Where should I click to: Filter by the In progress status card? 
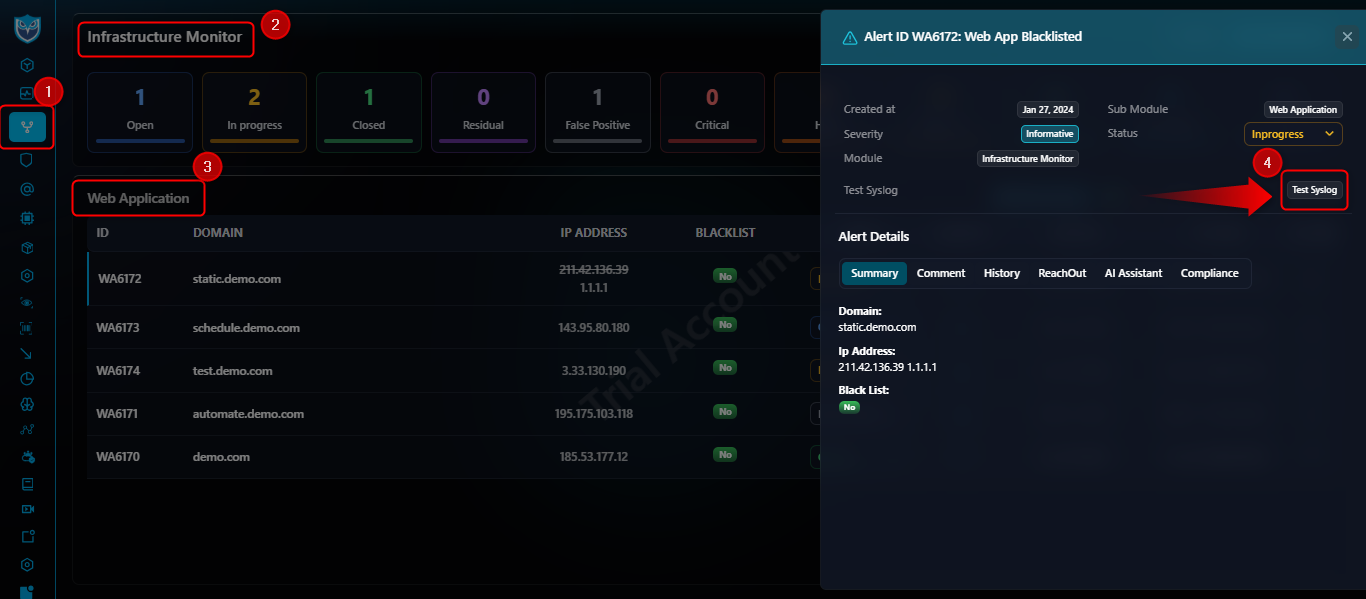[254, 112]
